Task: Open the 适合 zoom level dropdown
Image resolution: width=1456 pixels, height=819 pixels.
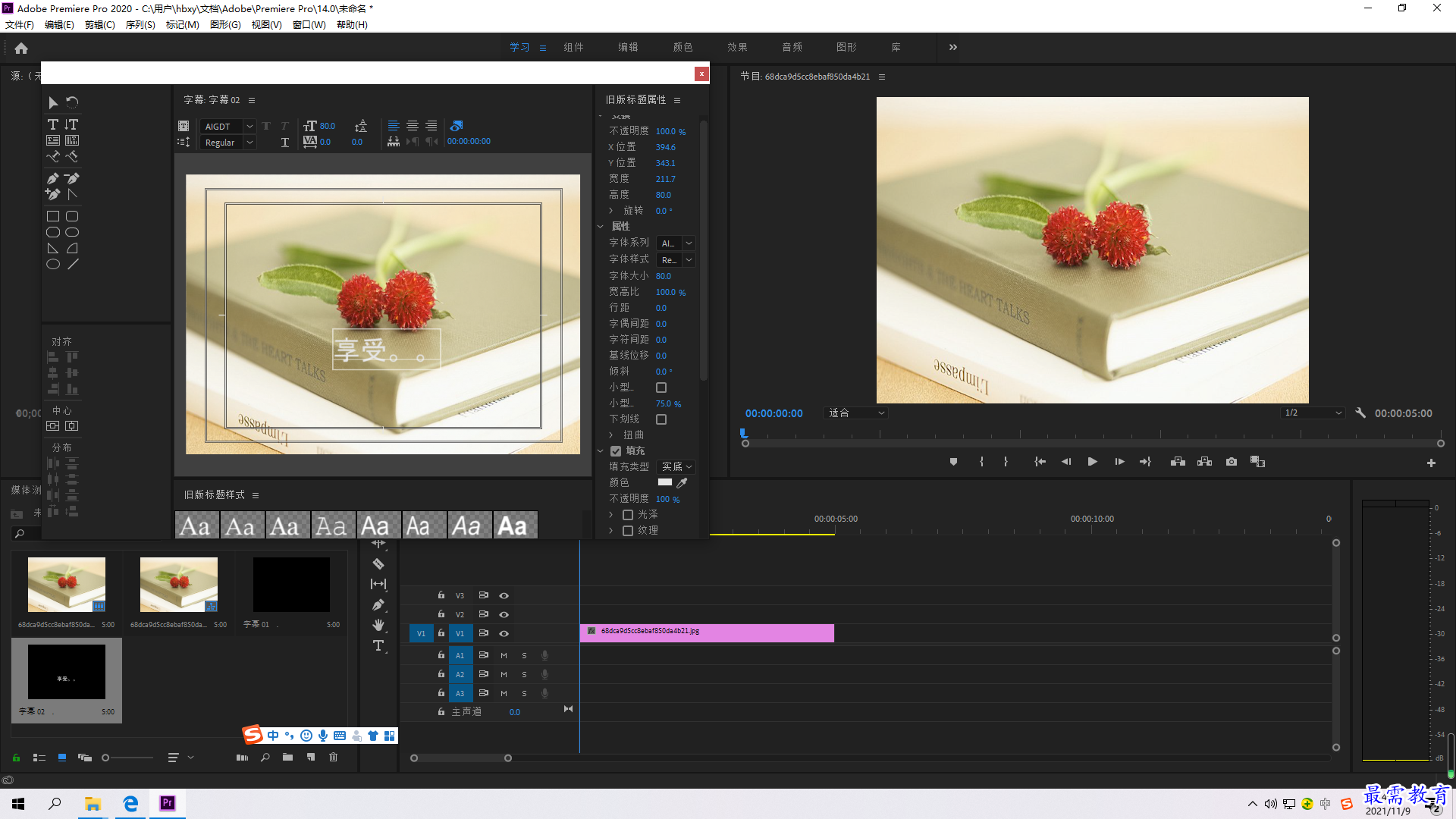Action: (855, 413)
